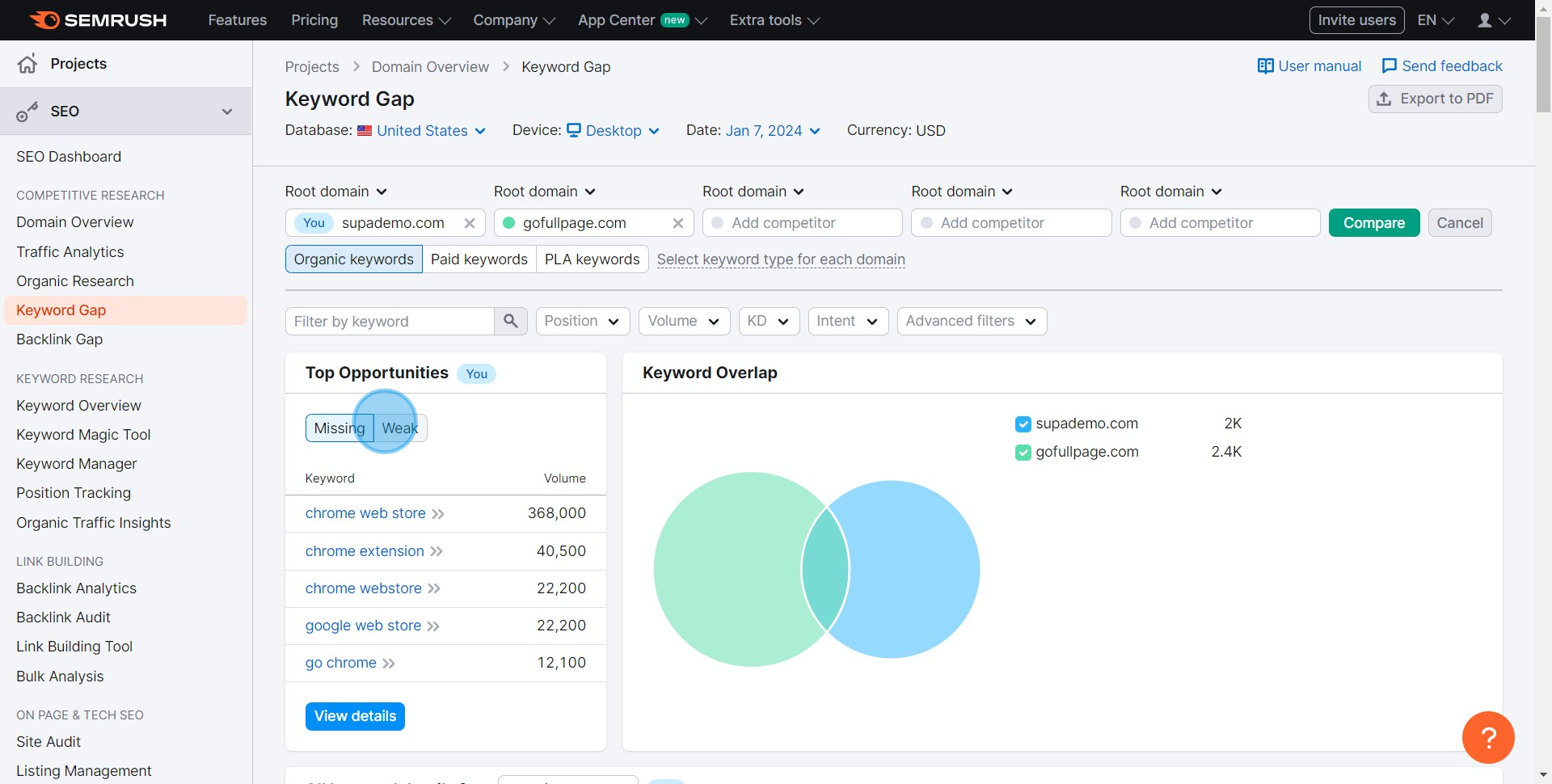This screenshot has width=1552, height=784.
Task: Open the Database United States dropdown
Action: [x=422, y=131]
